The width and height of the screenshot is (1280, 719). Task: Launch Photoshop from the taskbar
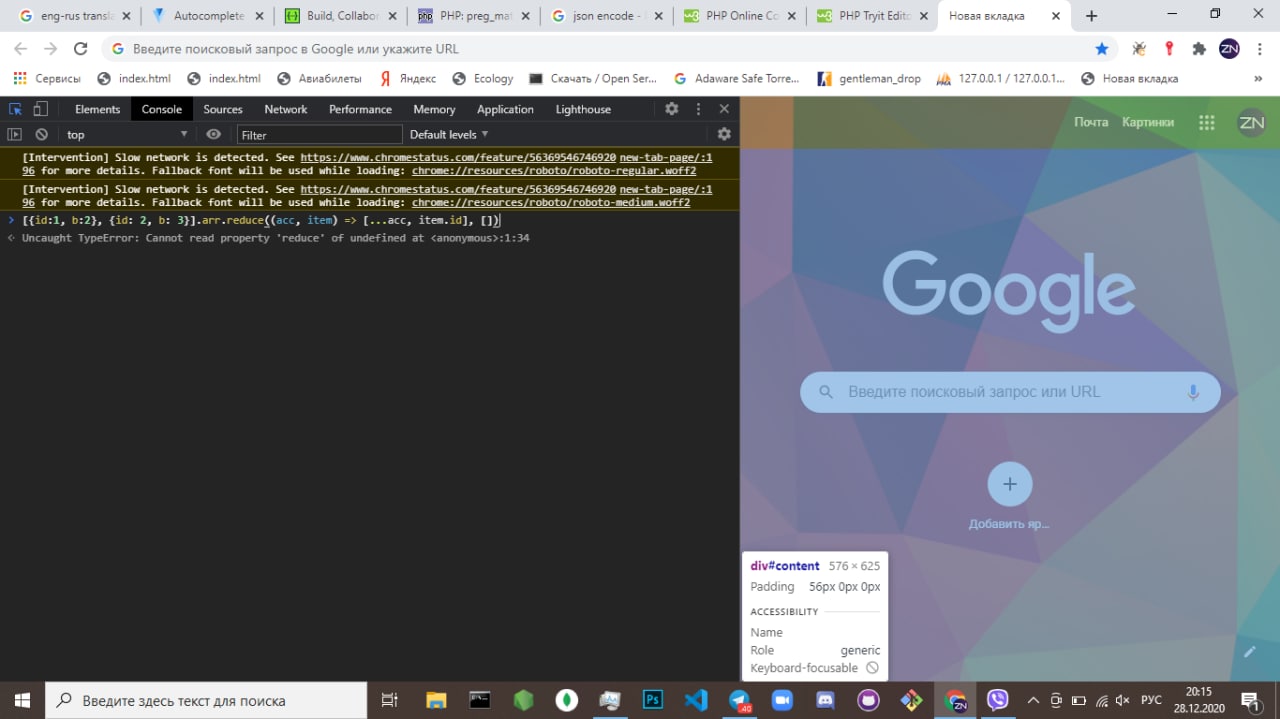point(653,700)
